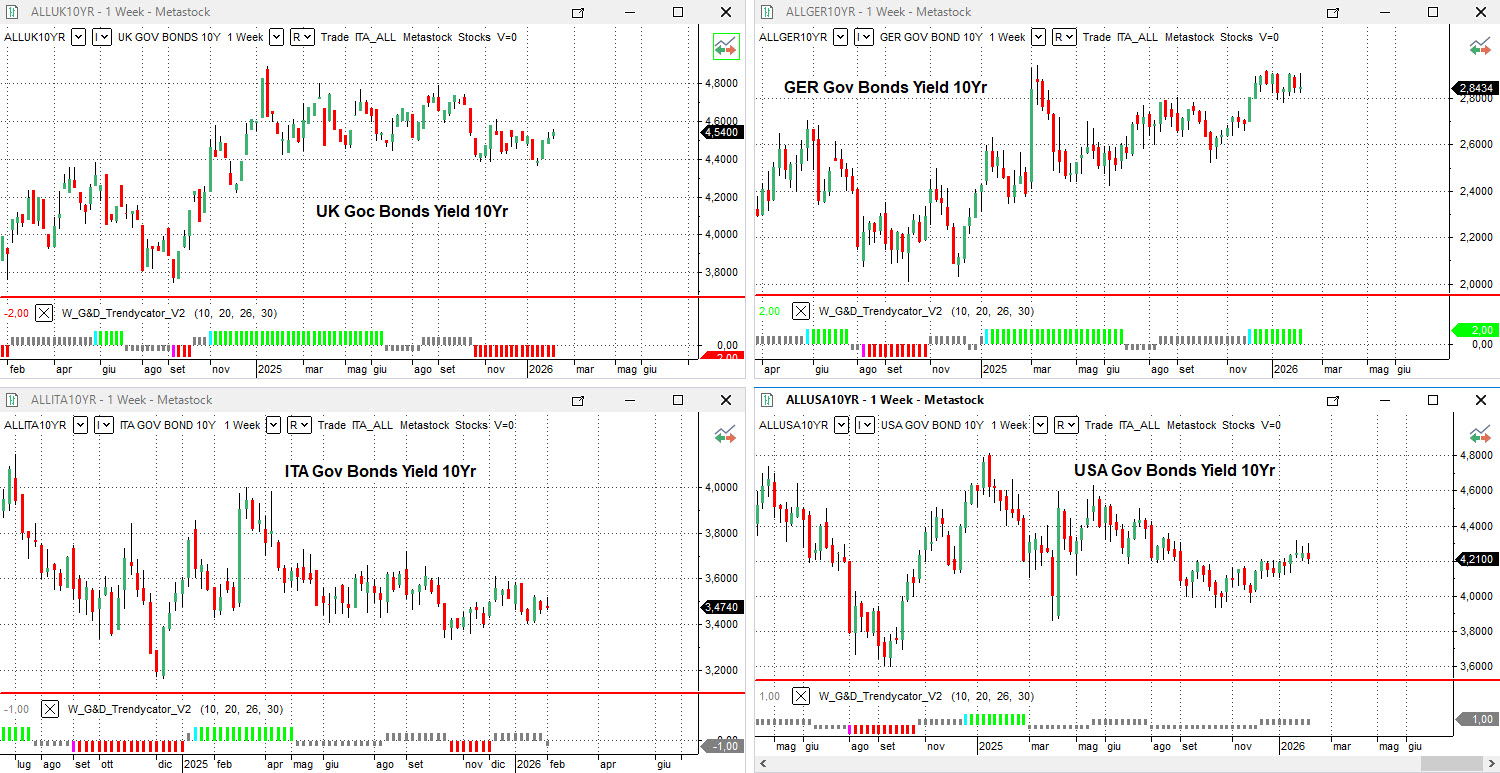
Task: Click the Trade label in UK chart header
Action: click(x=335, y=37)
